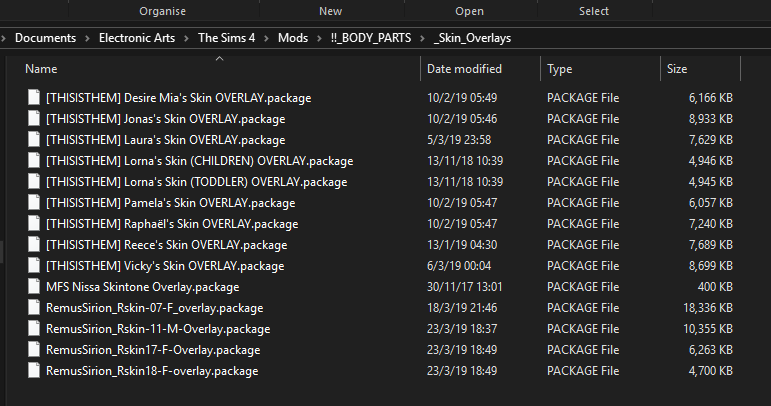771x406 pixels.
Task: Select Jonas's Skin OVERLAY.package file name
Action: pyautogui.click(x=165, y=119)
